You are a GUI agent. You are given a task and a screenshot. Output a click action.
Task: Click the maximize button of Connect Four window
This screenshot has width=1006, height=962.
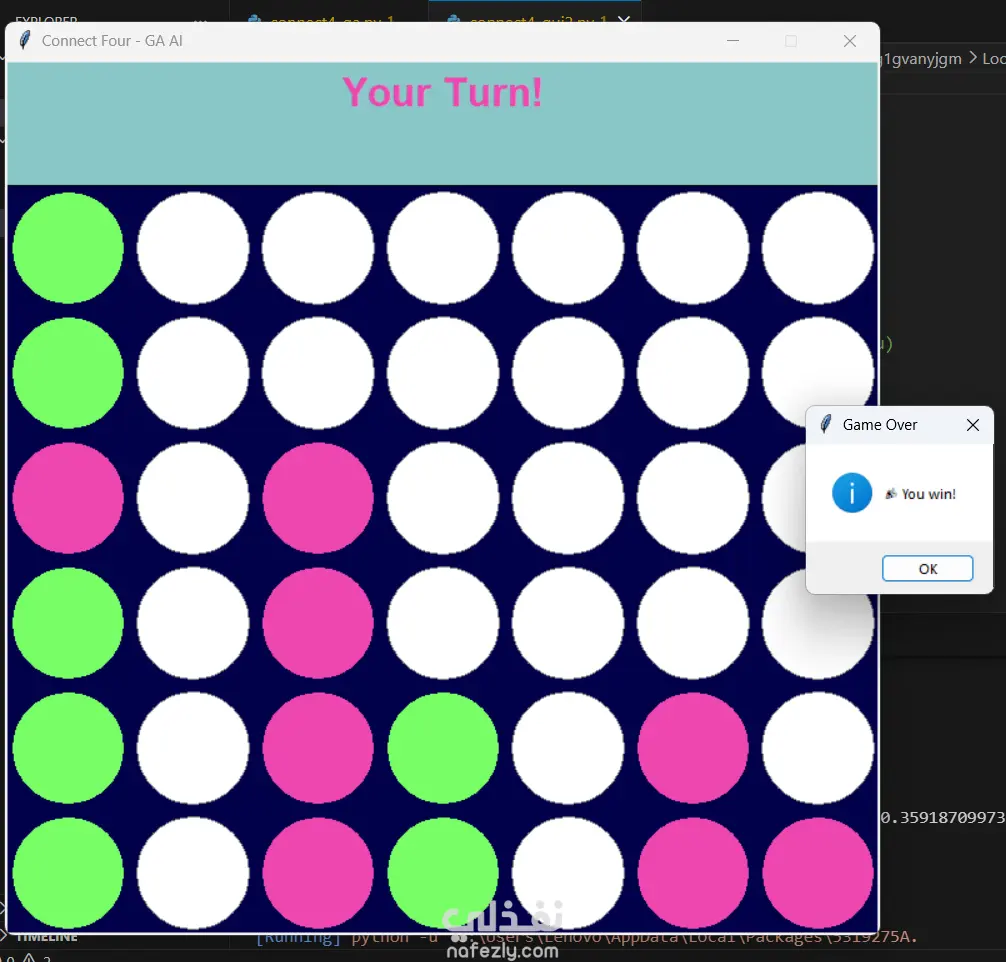[790, 40]
